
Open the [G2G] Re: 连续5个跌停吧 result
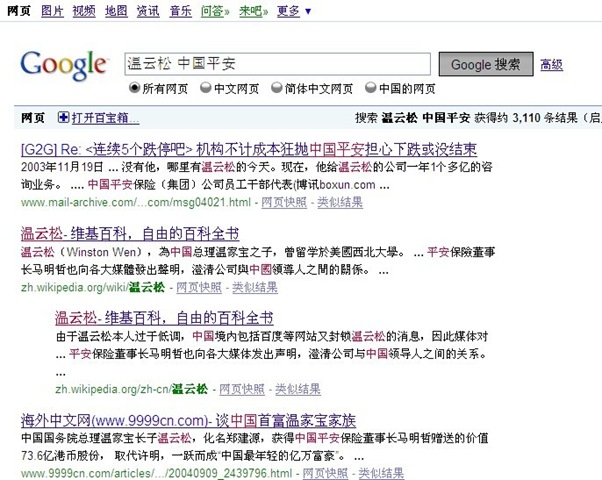(249, 149)
